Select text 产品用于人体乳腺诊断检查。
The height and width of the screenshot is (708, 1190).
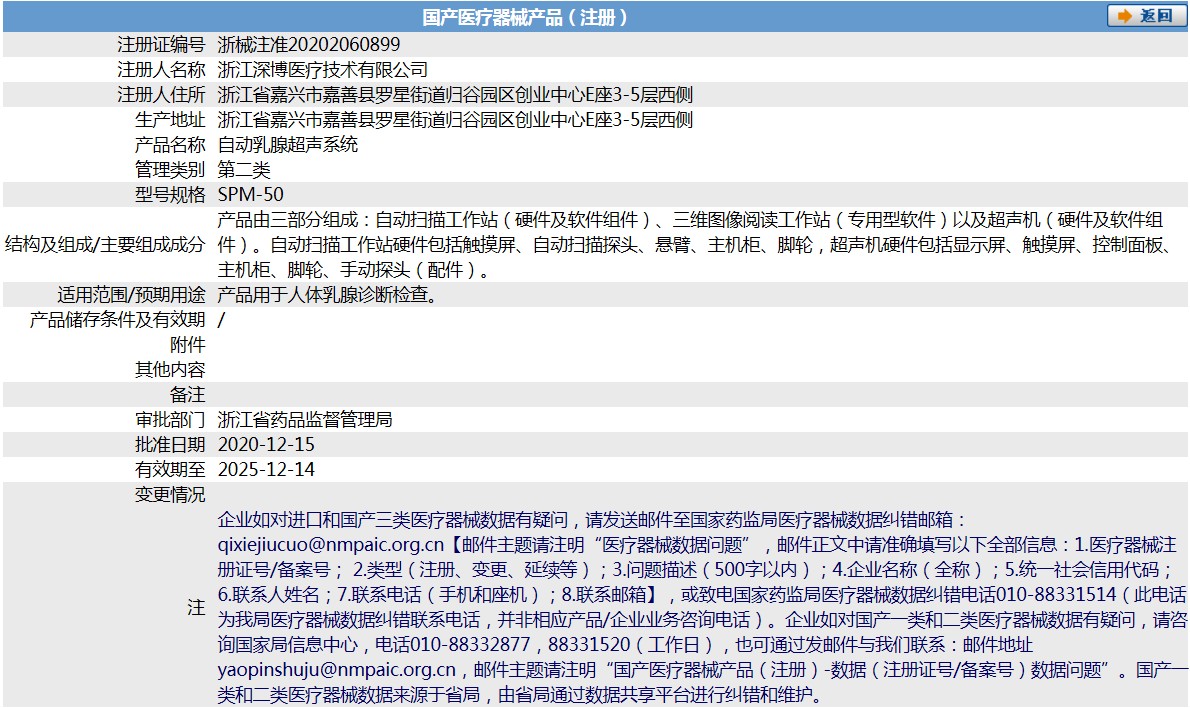point(329,295)
